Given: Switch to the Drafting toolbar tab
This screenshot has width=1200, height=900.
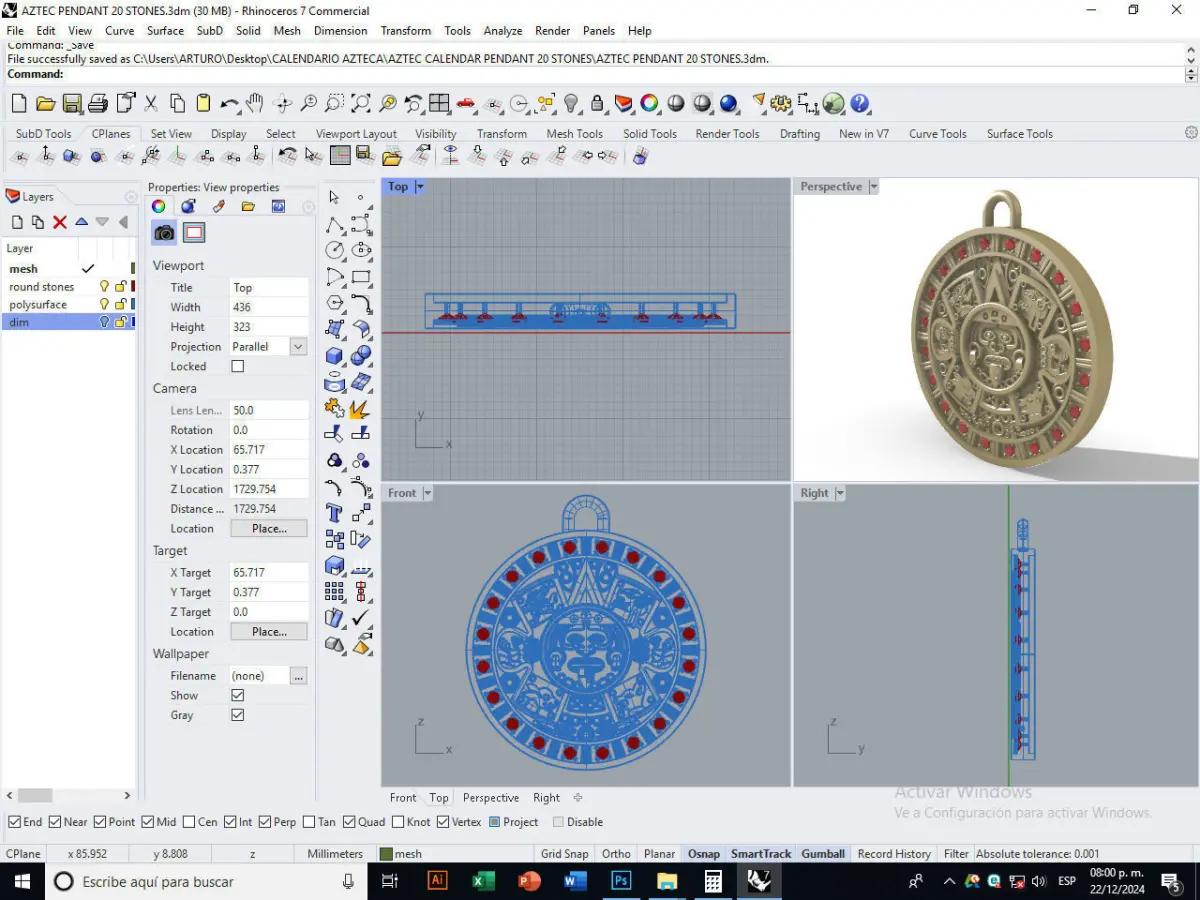Looking at the screenshot, I should (x=800, y=134).
